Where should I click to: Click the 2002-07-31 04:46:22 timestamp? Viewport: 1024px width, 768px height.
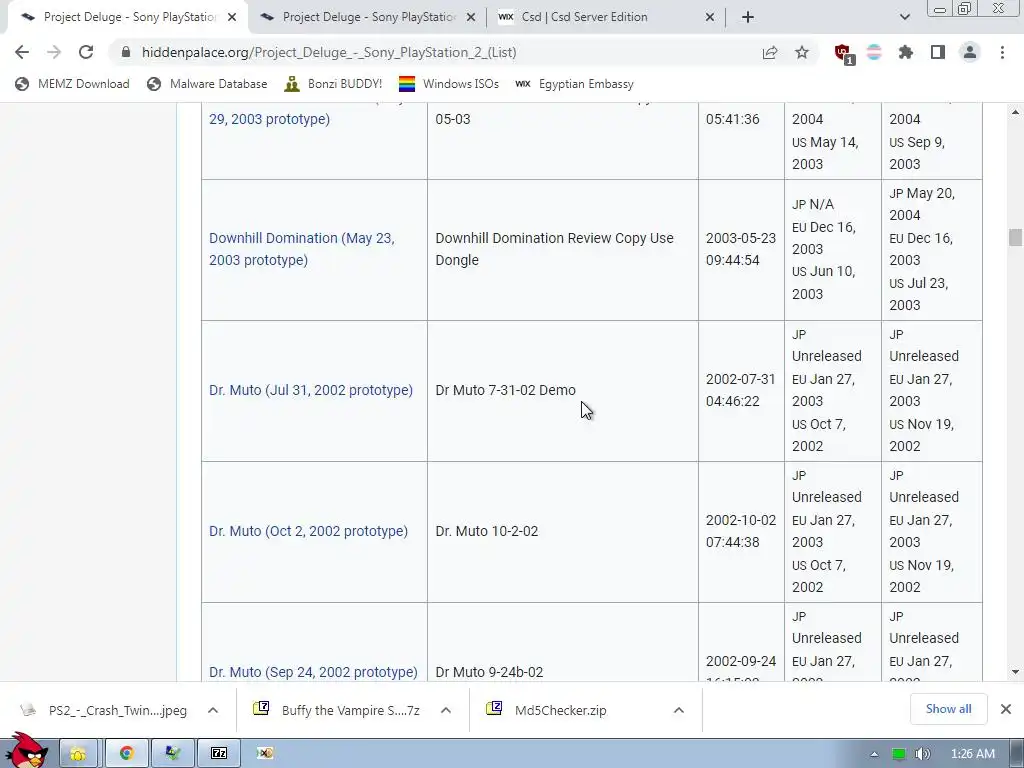pyautogui.click(x=741, y=391)
